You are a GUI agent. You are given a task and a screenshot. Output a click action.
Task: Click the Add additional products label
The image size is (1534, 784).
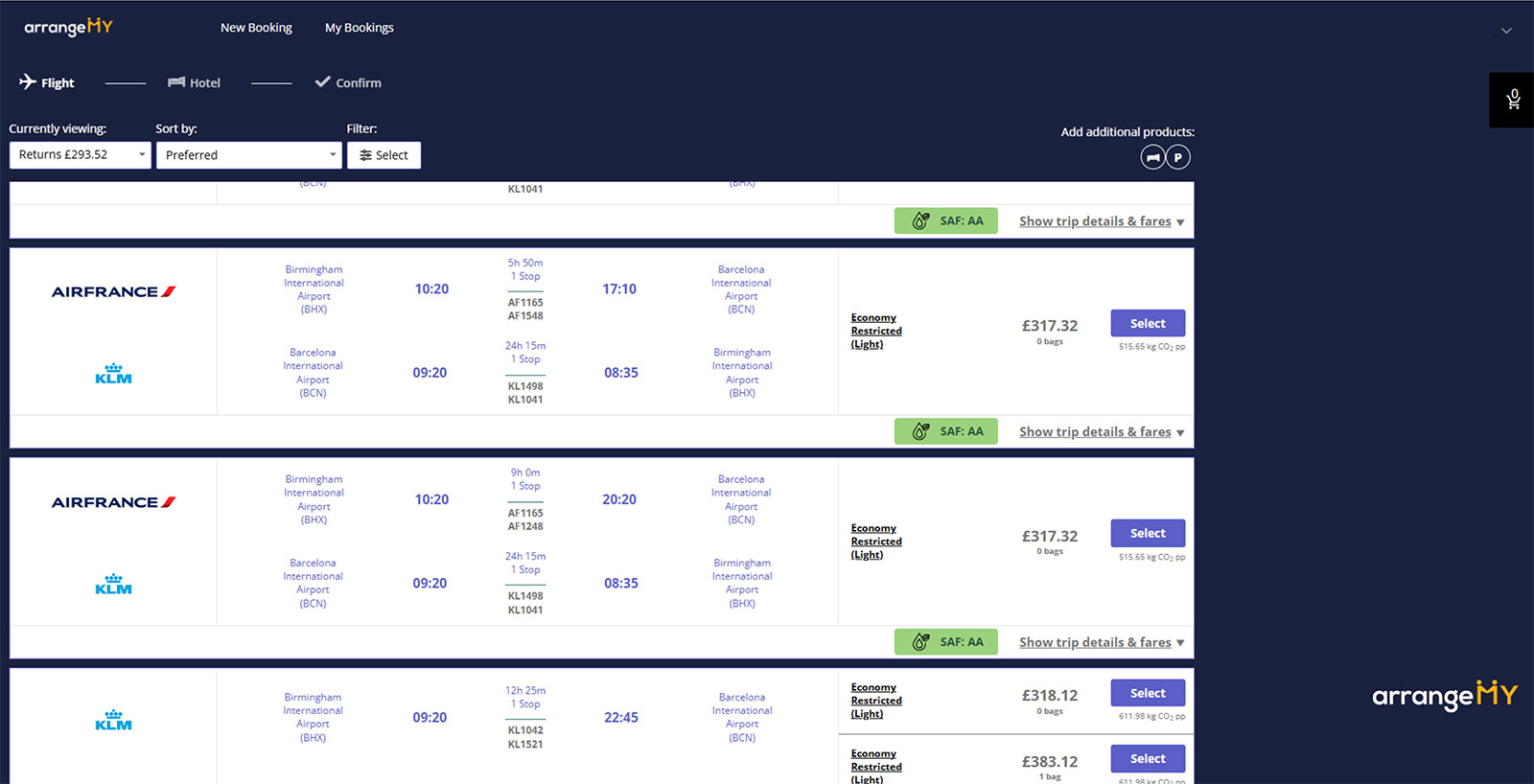tap(1127, 132)
